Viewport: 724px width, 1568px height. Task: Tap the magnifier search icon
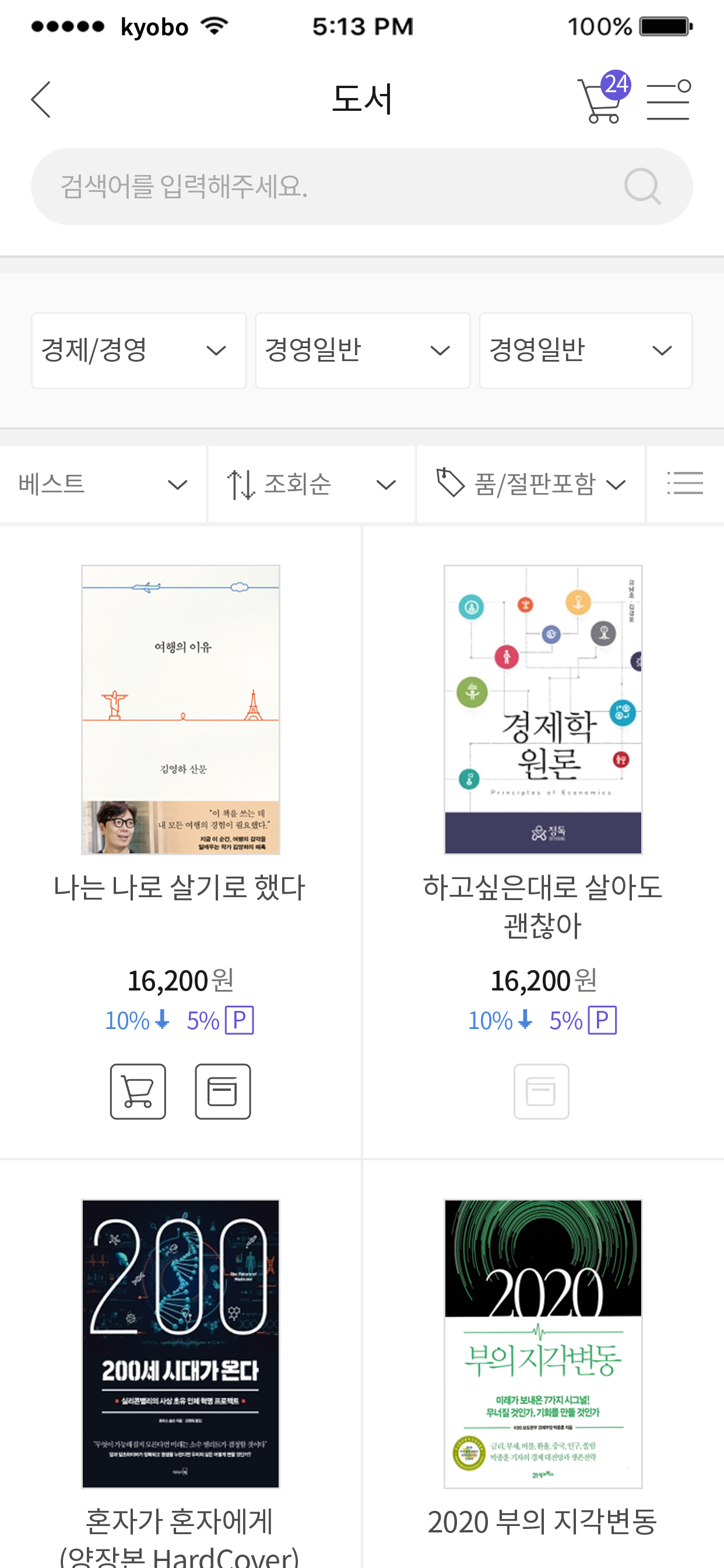tap(642, 186)
